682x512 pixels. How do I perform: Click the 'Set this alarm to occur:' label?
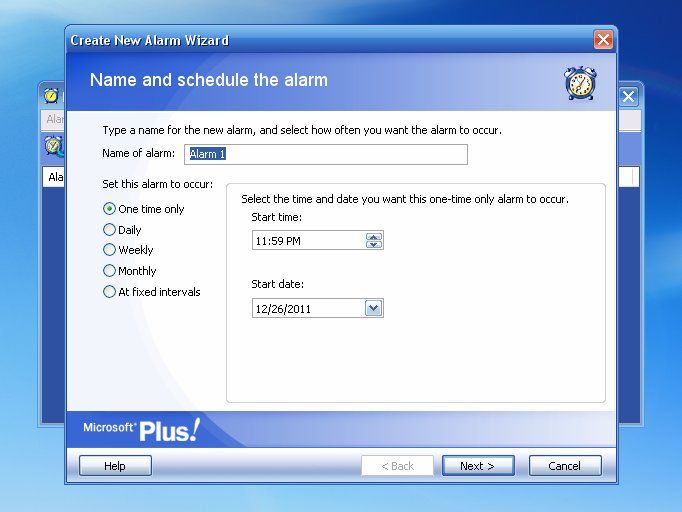pos(157,184)
